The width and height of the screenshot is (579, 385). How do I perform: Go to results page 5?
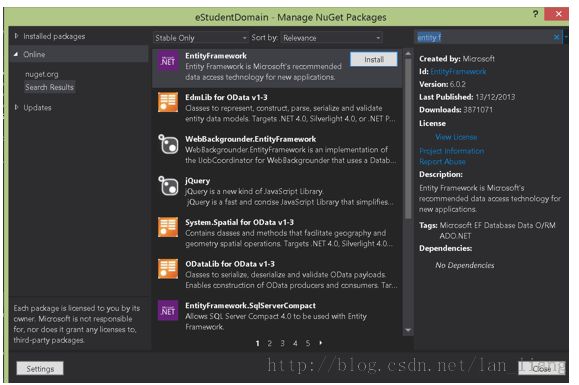[308, 343]
